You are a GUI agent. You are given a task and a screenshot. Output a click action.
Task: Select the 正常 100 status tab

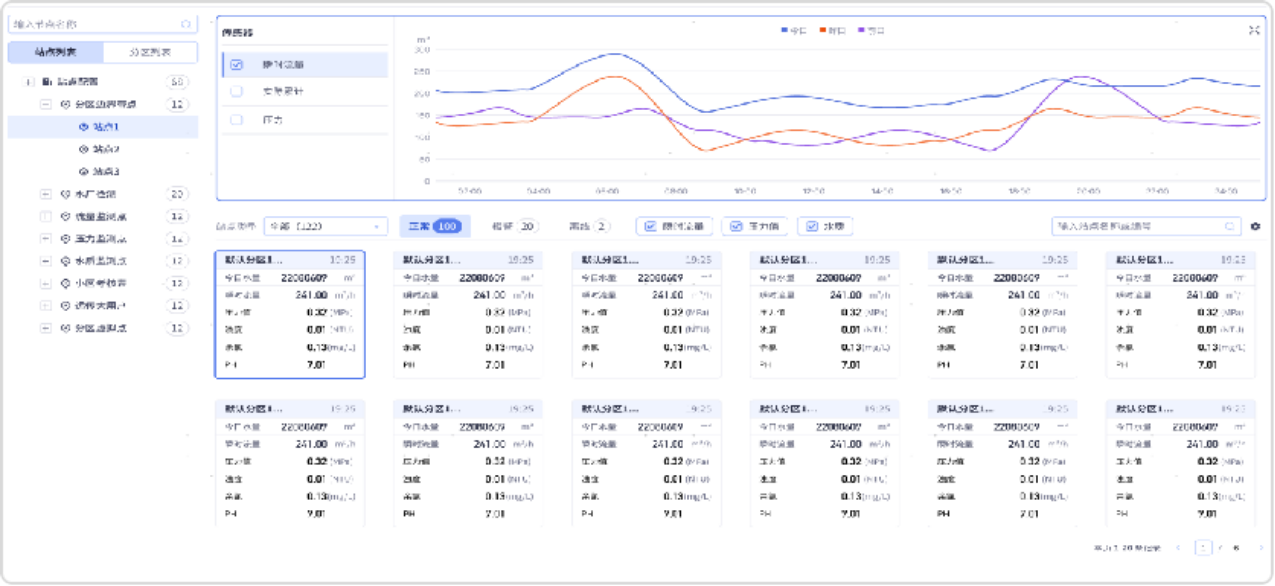[435, 227]
